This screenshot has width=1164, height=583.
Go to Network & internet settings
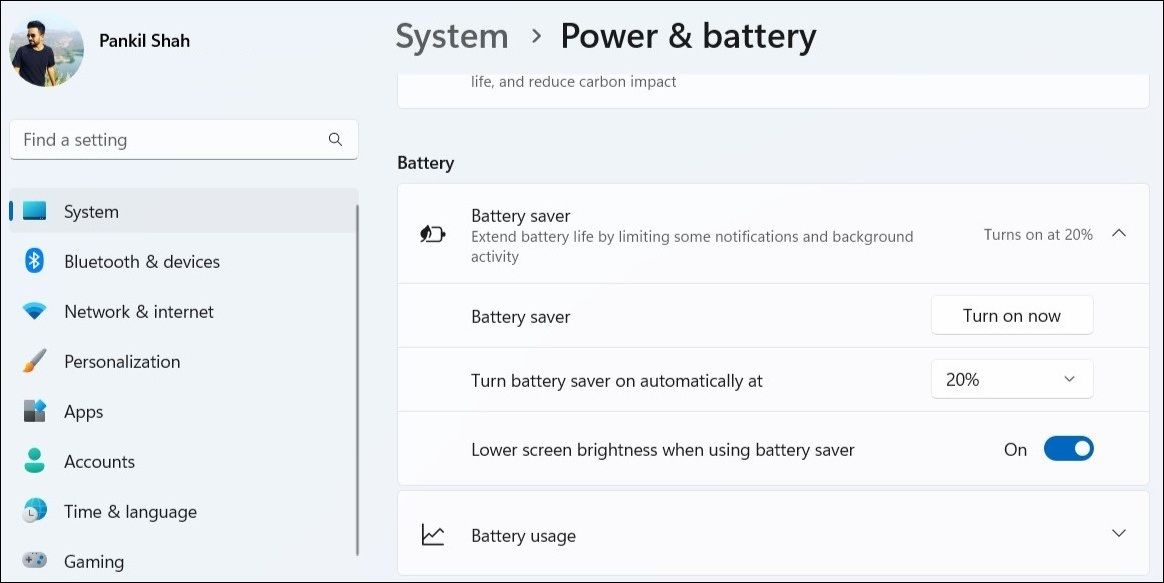click(138, 312)
